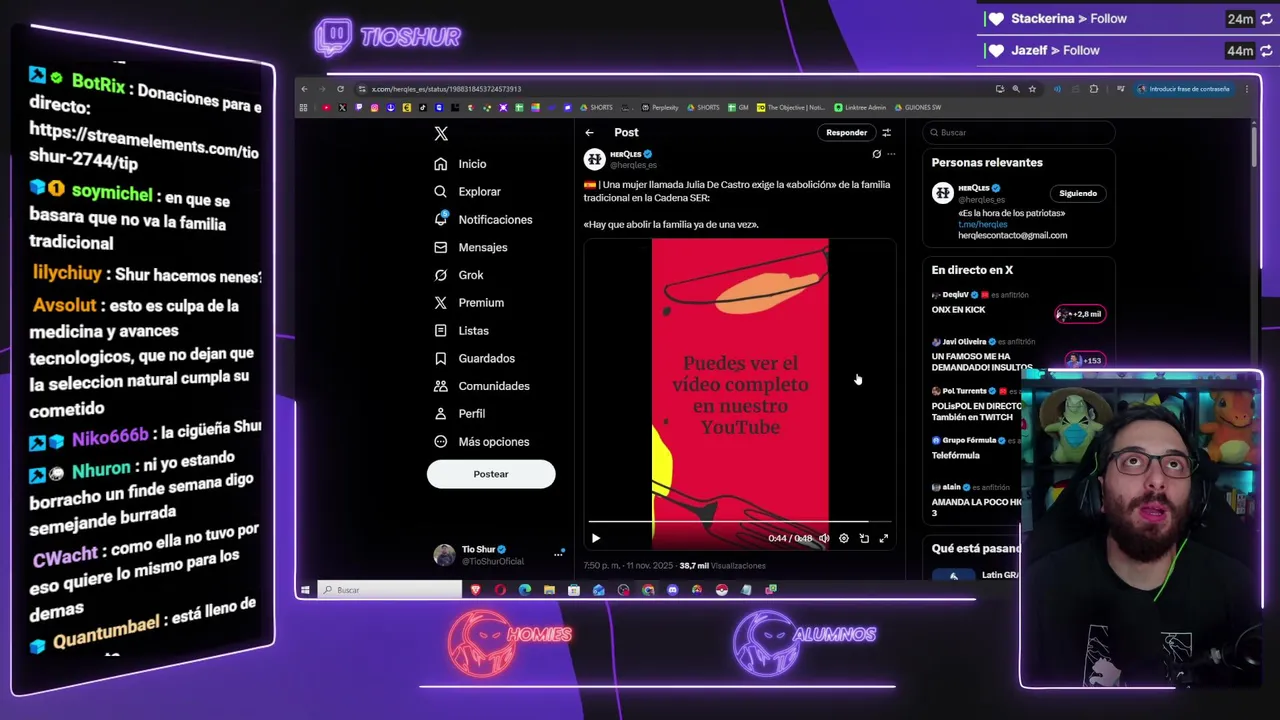Open Tio Shur account switcher dots
1280x720 pixels.
pyautogui.click(x=558, y=555)
